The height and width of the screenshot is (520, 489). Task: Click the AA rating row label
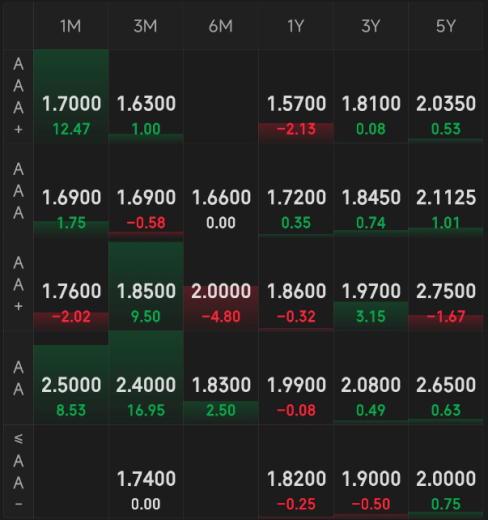pos(18,378)
